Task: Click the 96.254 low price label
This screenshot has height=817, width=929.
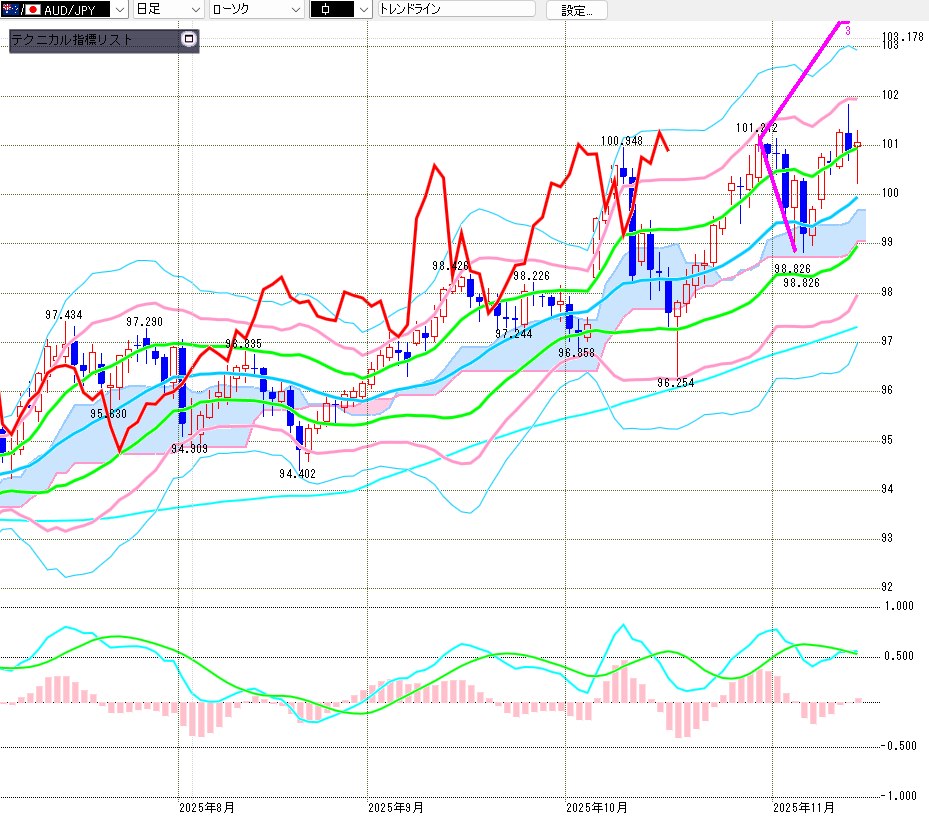Action: click(x=675, y=383)
